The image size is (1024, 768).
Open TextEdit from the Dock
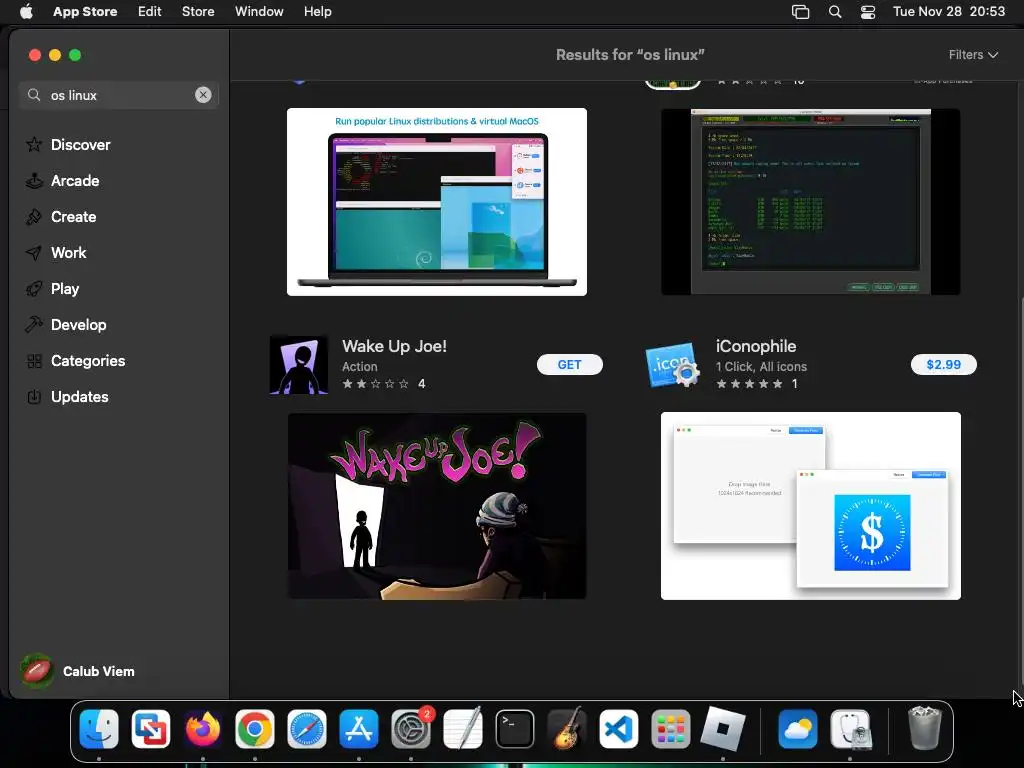(463, 729)
